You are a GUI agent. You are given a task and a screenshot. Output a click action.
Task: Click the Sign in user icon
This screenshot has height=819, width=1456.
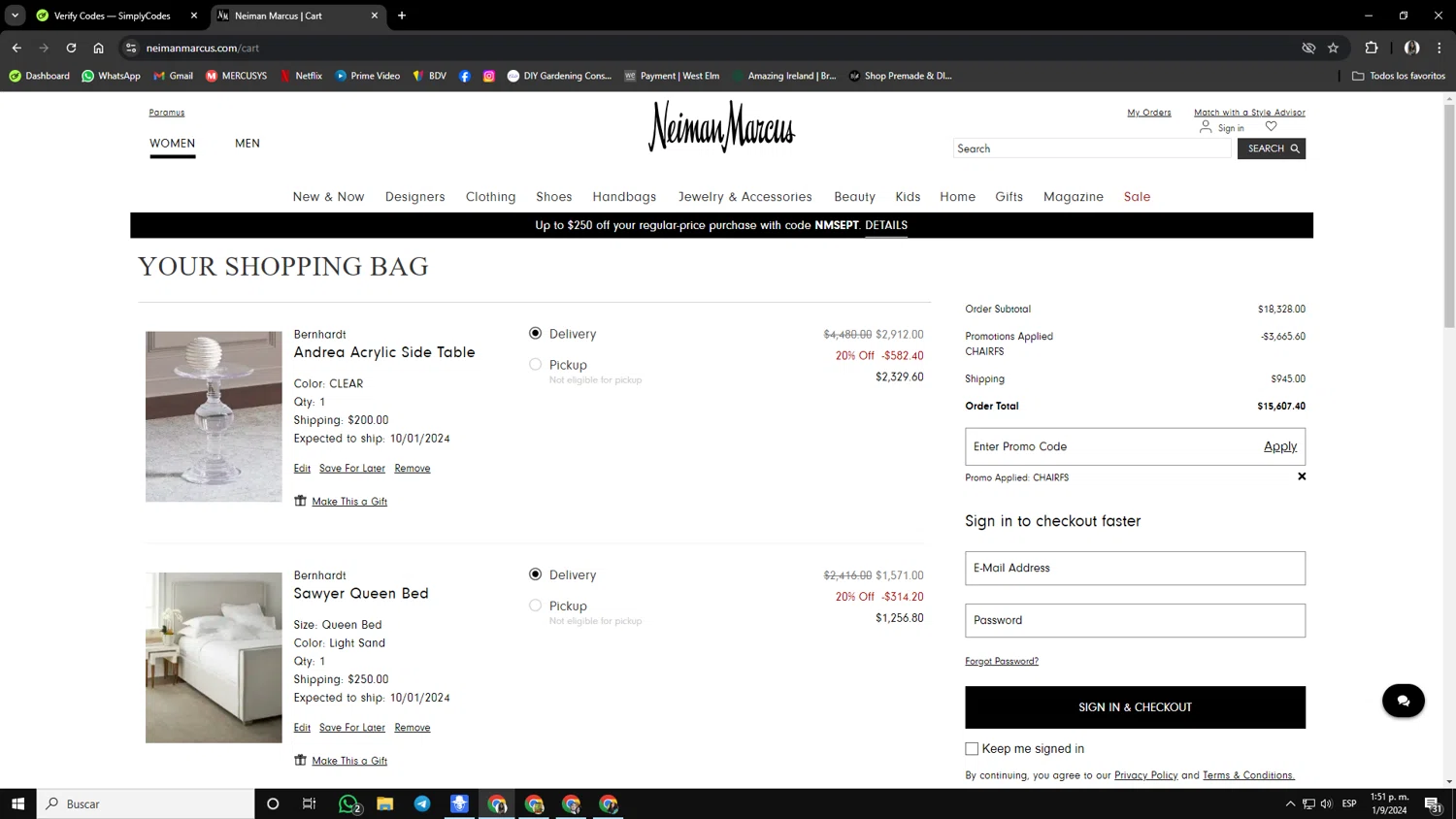1206,127
